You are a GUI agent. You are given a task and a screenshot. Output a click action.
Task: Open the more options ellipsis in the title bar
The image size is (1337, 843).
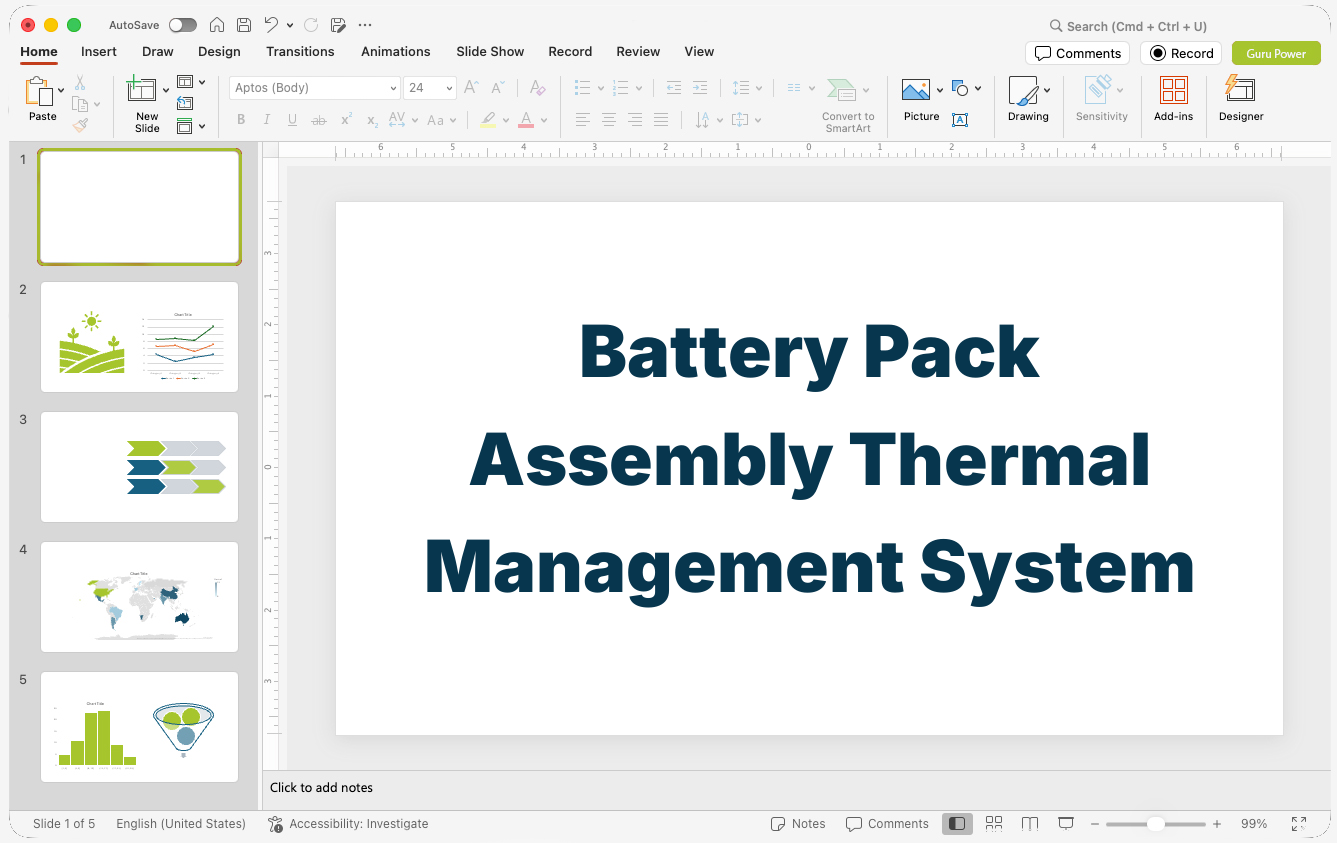tap(365, 25)
